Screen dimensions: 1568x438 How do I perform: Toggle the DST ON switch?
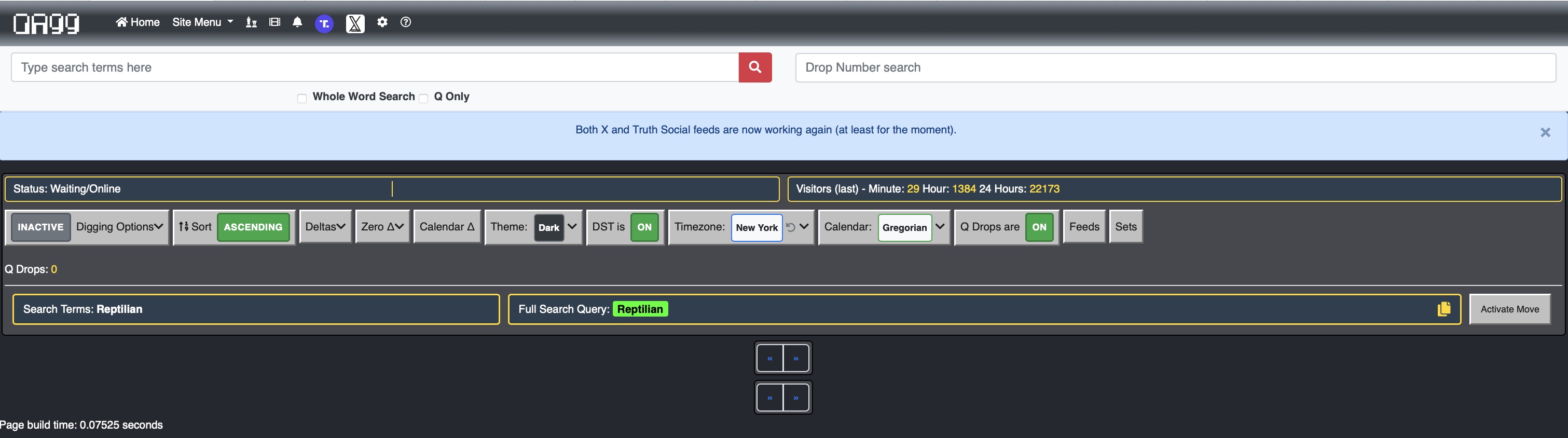(x=644, y=227)
